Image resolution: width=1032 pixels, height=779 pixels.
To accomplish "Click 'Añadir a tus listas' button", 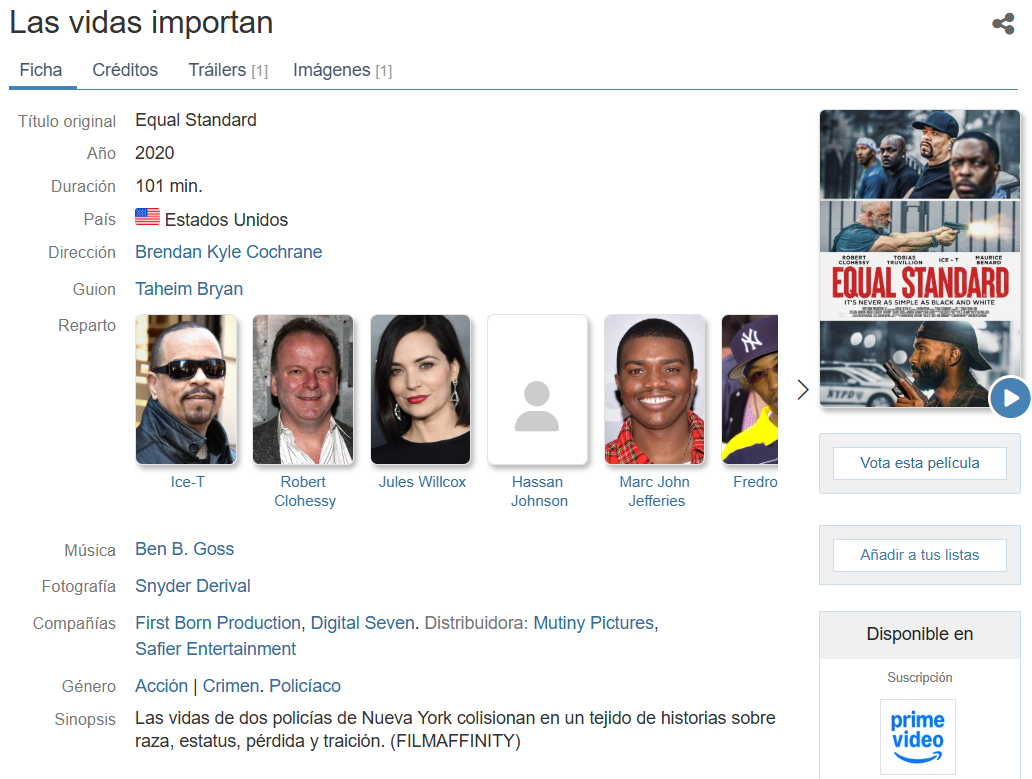I will [x=919, y=555].
